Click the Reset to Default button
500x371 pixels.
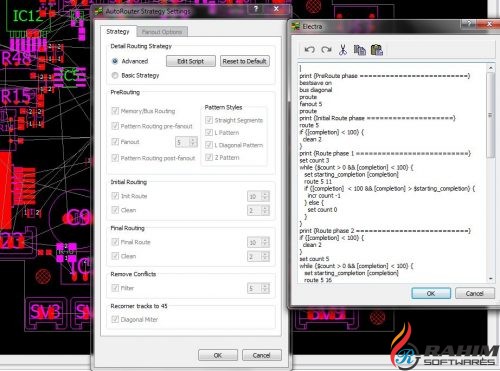[x=245, y=61]
